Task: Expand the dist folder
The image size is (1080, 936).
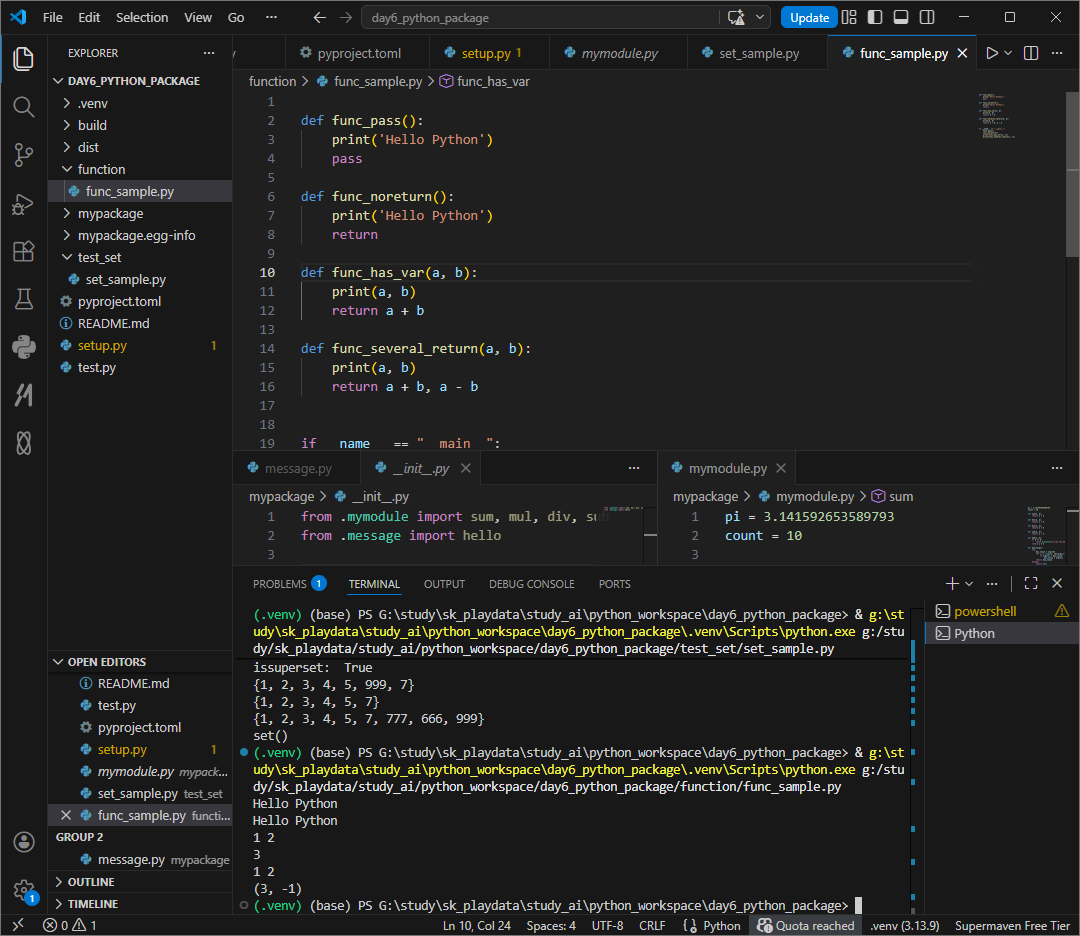Action: tap(141, 147)
